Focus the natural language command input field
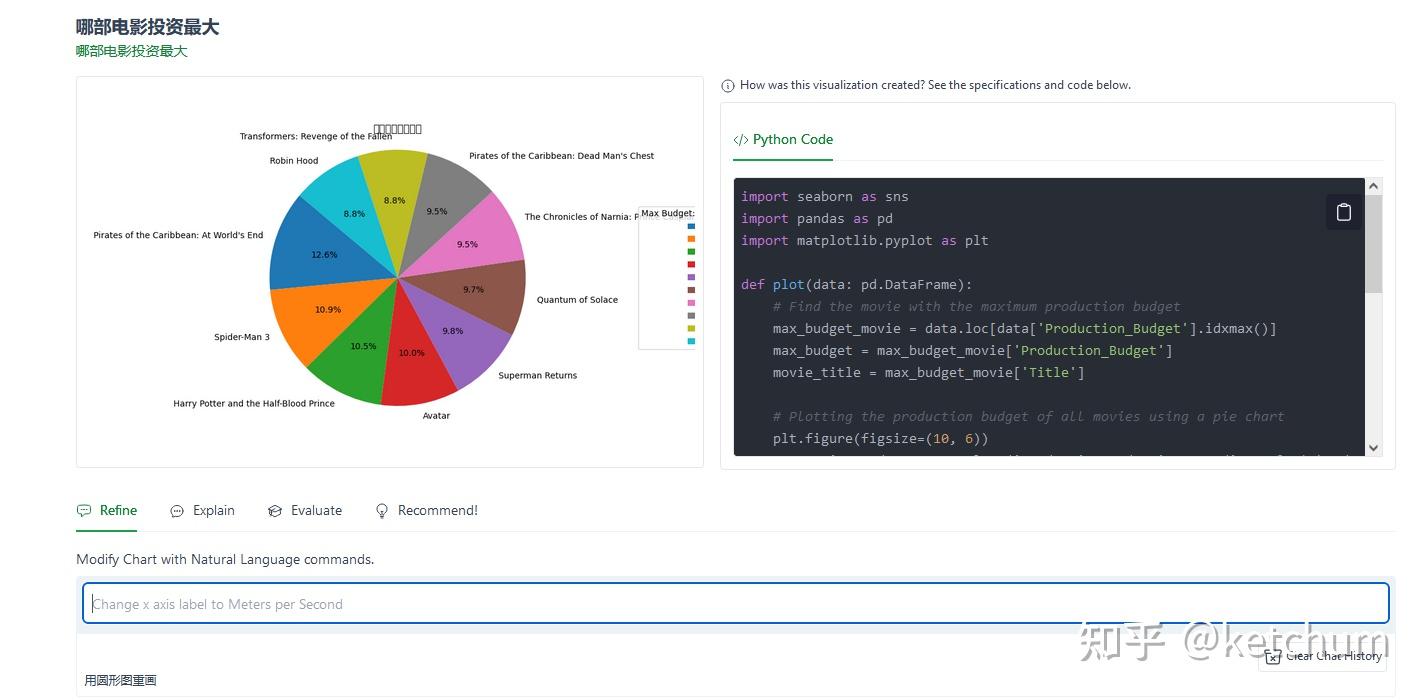 click(735, 604)
